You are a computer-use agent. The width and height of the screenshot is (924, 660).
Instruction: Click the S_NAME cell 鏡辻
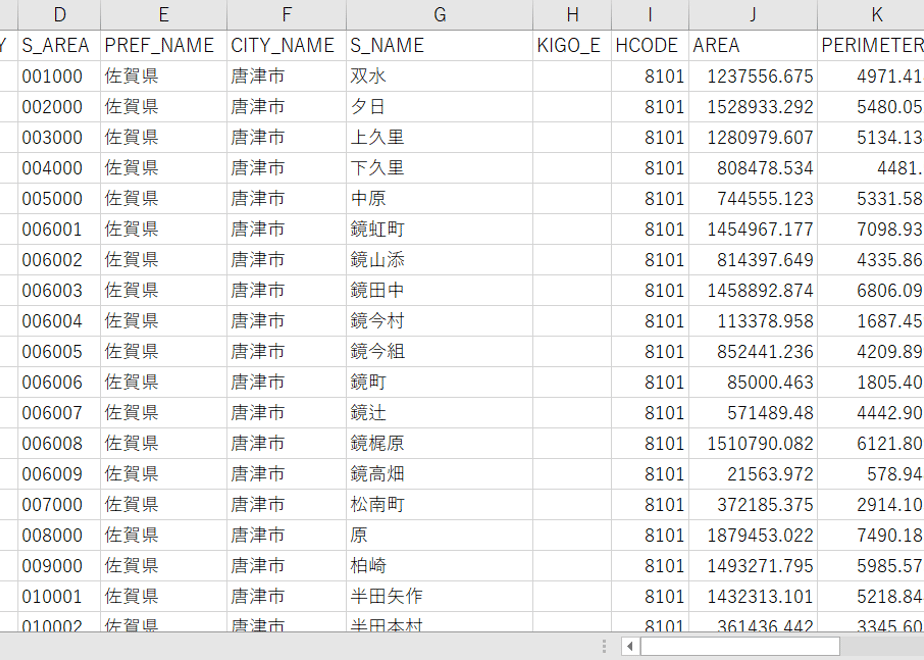point(440,413)
